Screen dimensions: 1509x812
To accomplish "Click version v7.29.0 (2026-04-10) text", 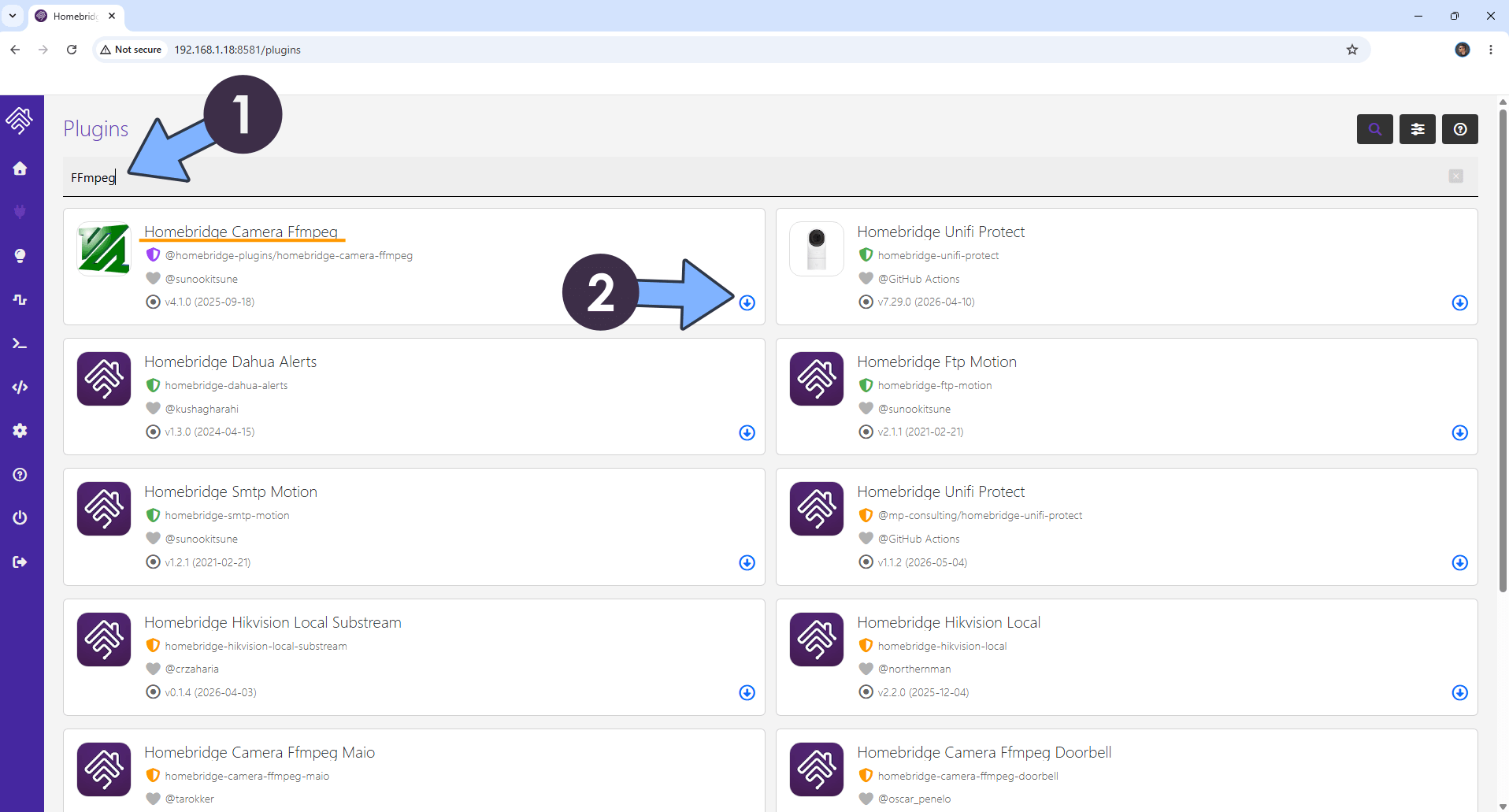I will tap(926, 302).
